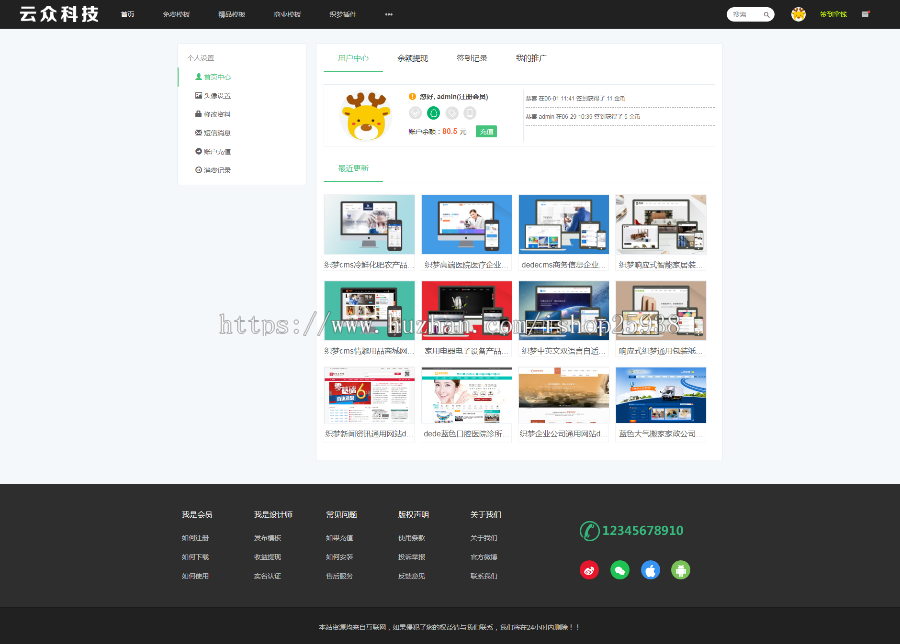Screen dimensions: 900x644
Task: Select the 最近更新 tab
Action: point(353,168)
